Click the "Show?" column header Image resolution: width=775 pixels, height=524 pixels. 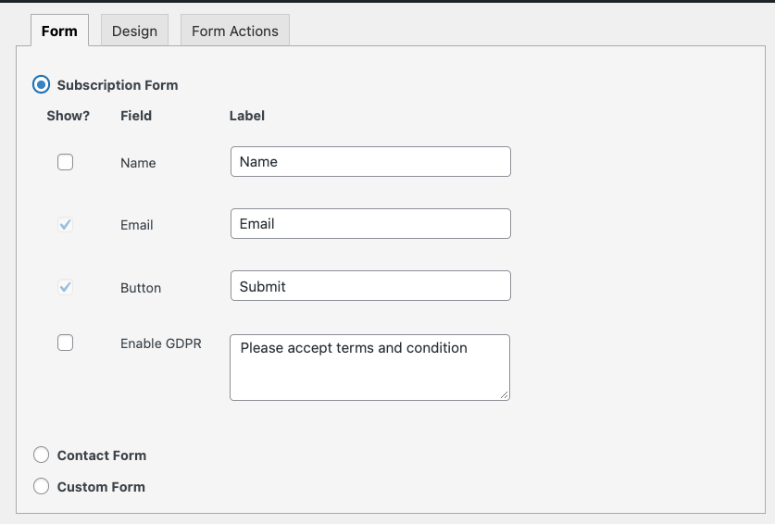coord(68,116)
